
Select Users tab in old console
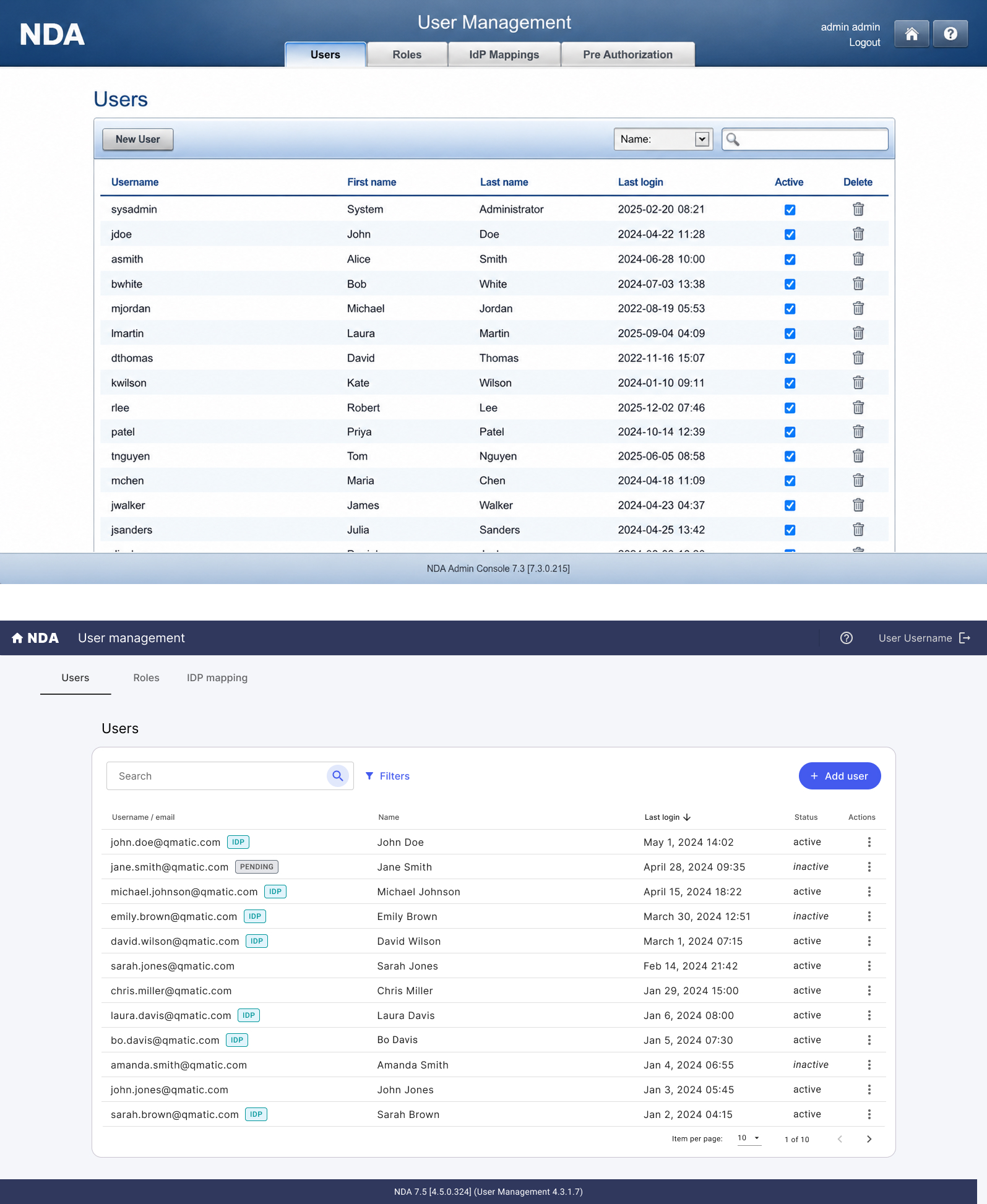point(325,54)
